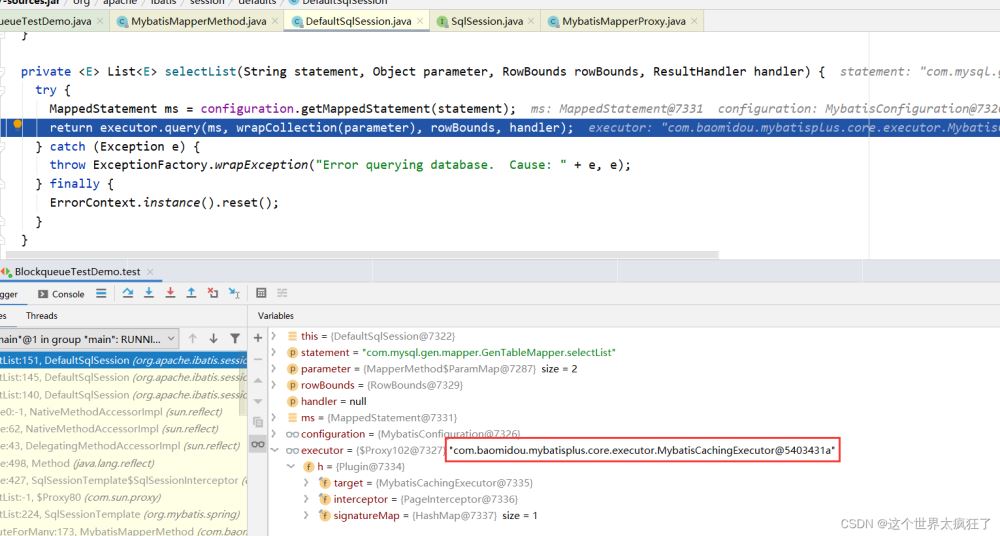Close the MybatisMapperProxy.java tab
Image resolution: width=1000 pixels, height=536 pixels.
(x=694, y=21)
